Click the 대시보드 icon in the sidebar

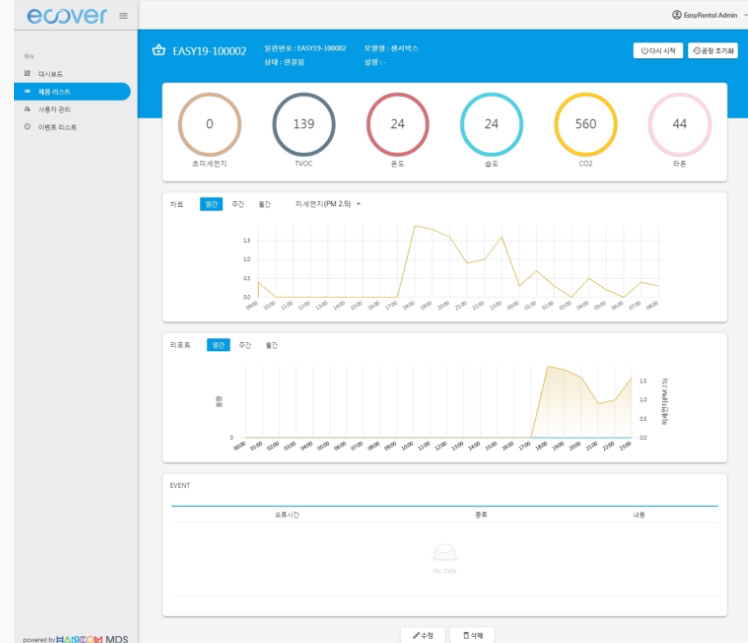click(27, 74)
